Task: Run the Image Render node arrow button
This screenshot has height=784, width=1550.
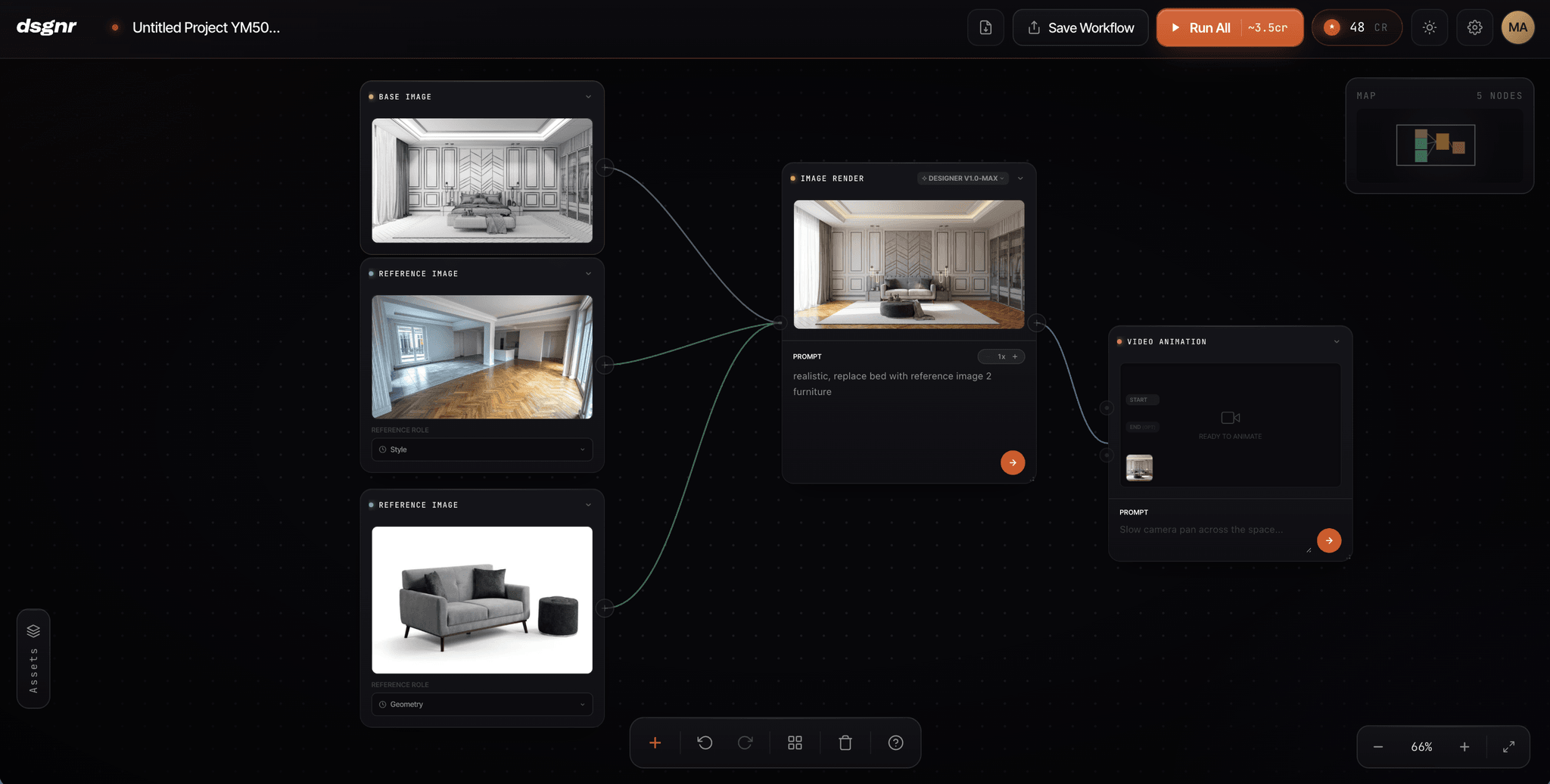Action: point(1013,462)
